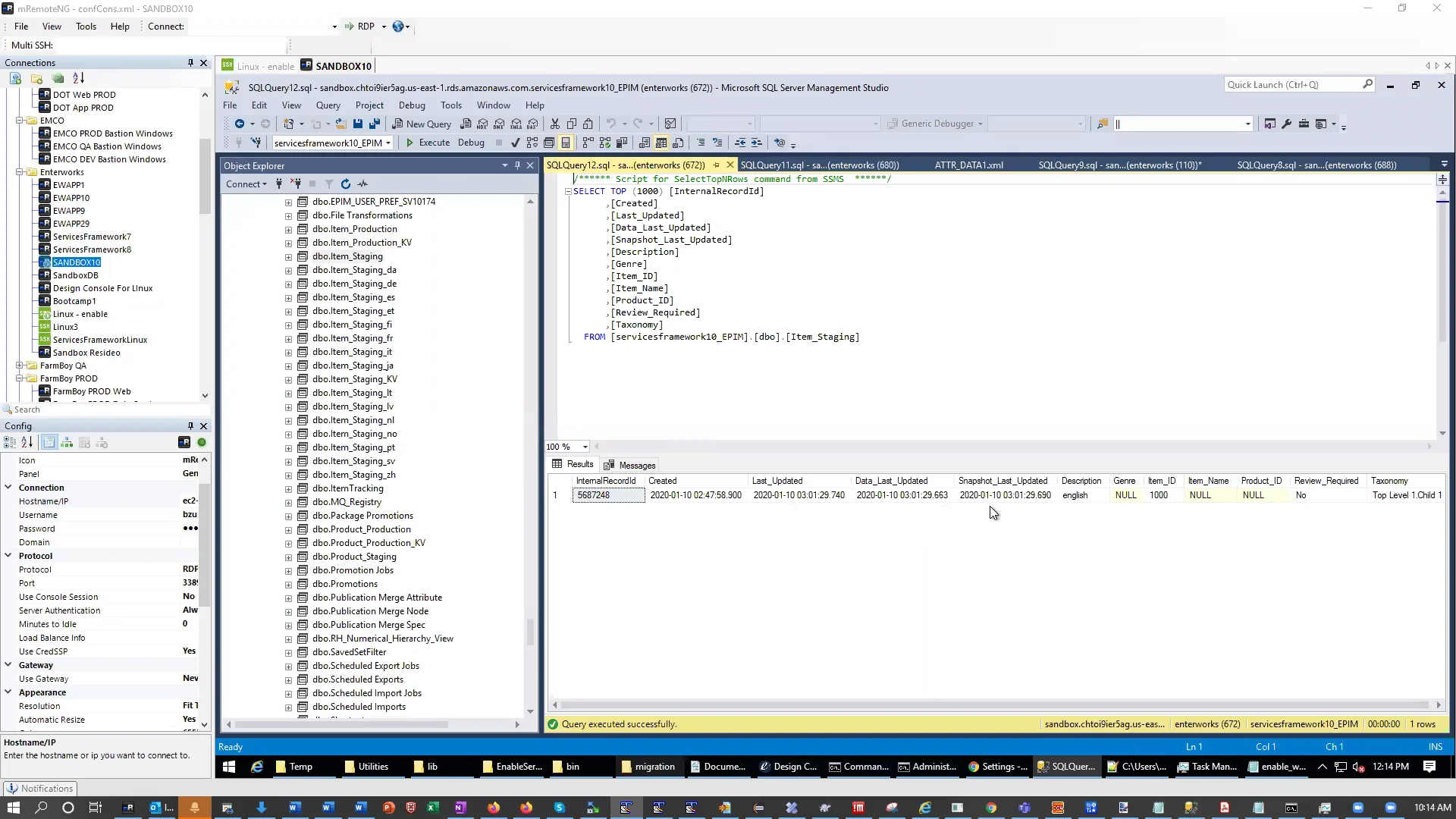Expand the dbo.Item_Staging table node
The width and height of the screenshot is (1456, 819).
pyautogui.click(x=287, y=256)
